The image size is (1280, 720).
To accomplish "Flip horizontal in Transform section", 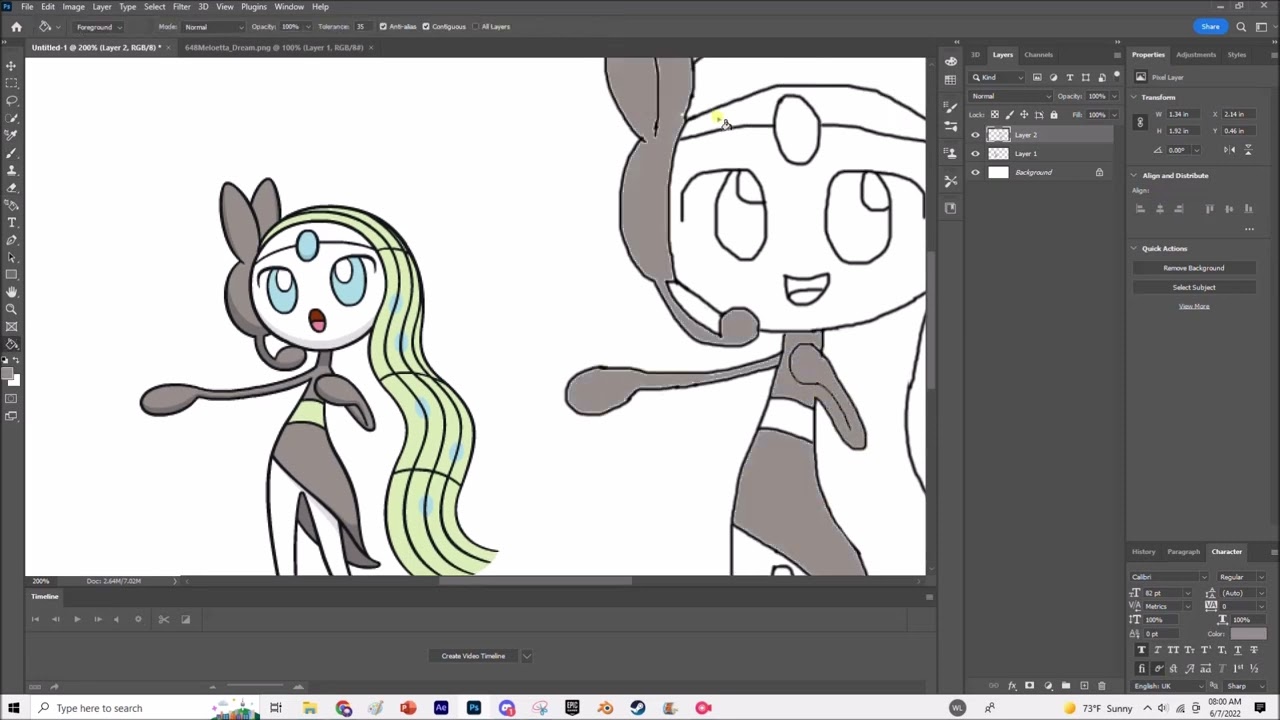I will [x=1230, y=150].
